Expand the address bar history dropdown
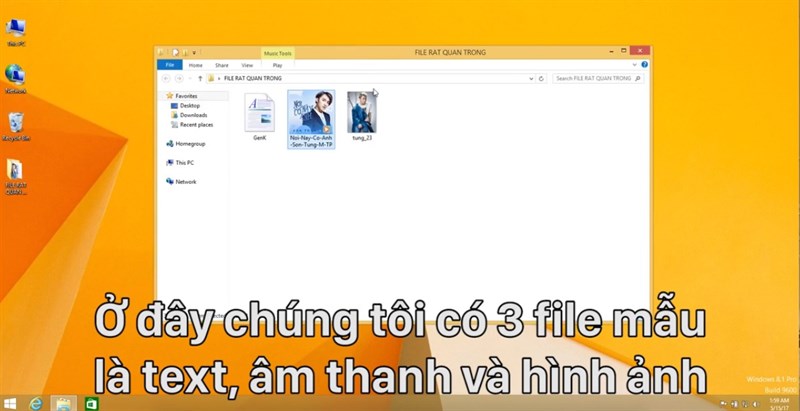The image size is (800, 411). click(531, 79)
